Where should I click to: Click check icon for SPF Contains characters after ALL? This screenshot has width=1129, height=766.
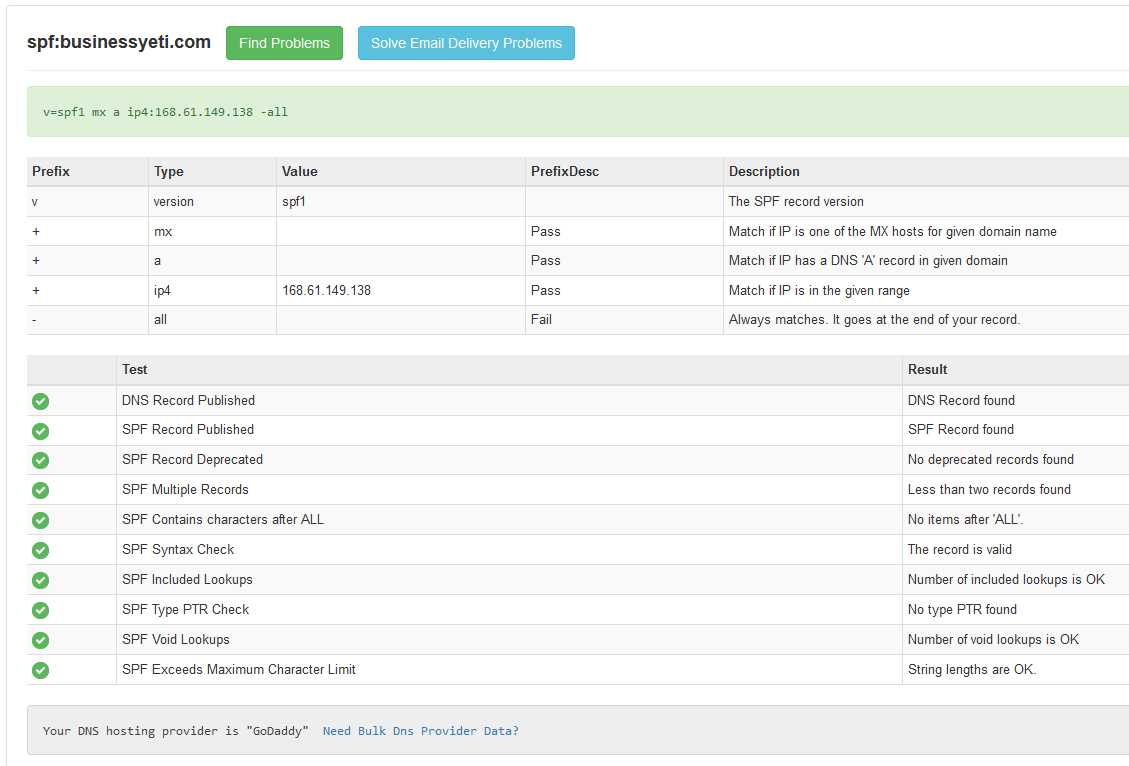click(x=40, y=521)
